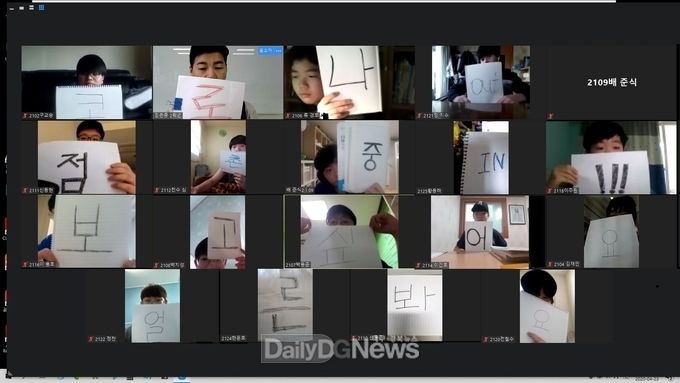Select participant tile showing '!!!' sign
Viewport: 680px width, 383px height.
click(x=611, y=157)
